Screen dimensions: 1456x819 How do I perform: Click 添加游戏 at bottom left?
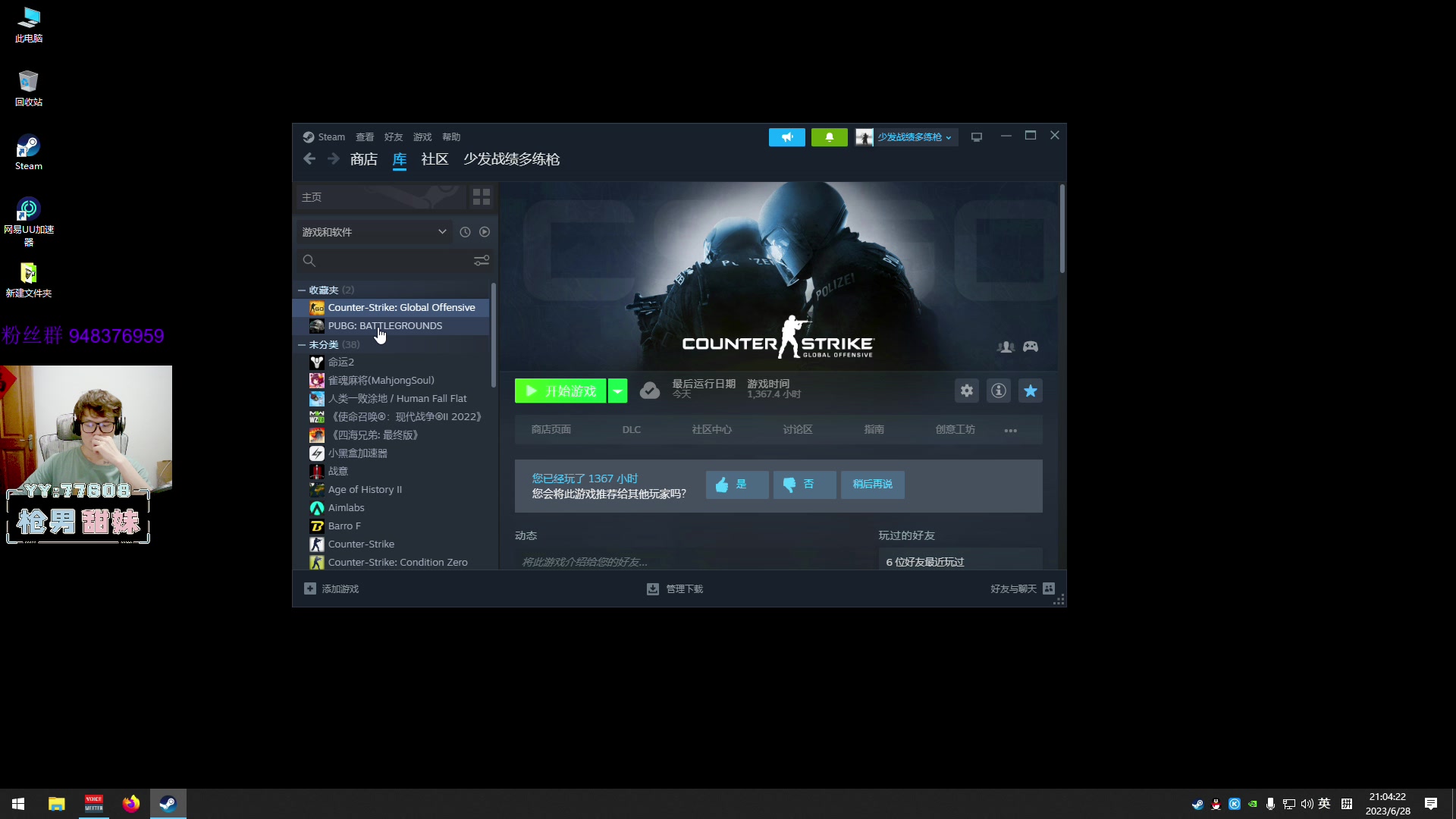pyautogui.click(x=331, y=589)
